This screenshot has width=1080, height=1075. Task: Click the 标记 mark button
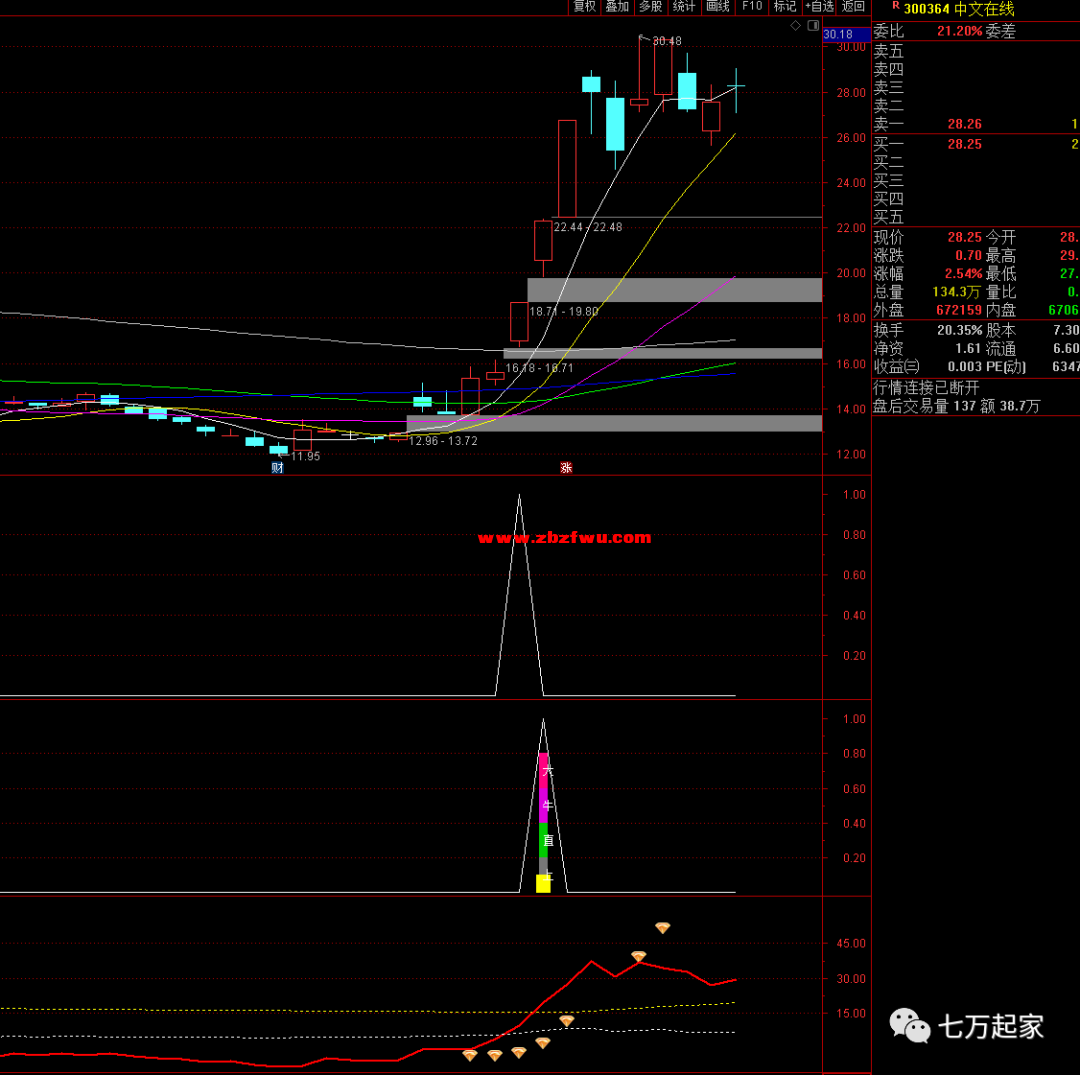click(785, 7)
